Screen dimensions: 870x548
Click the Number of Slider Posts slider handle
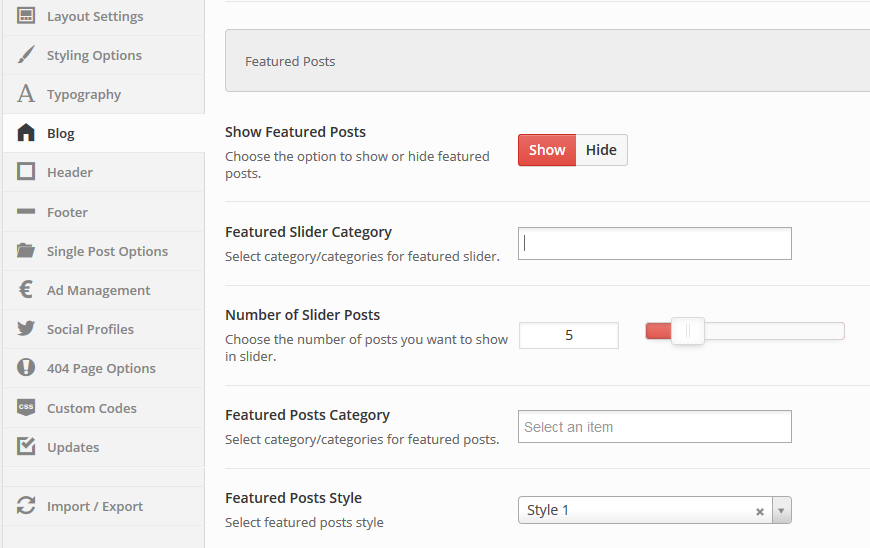(x=688, y=331)
